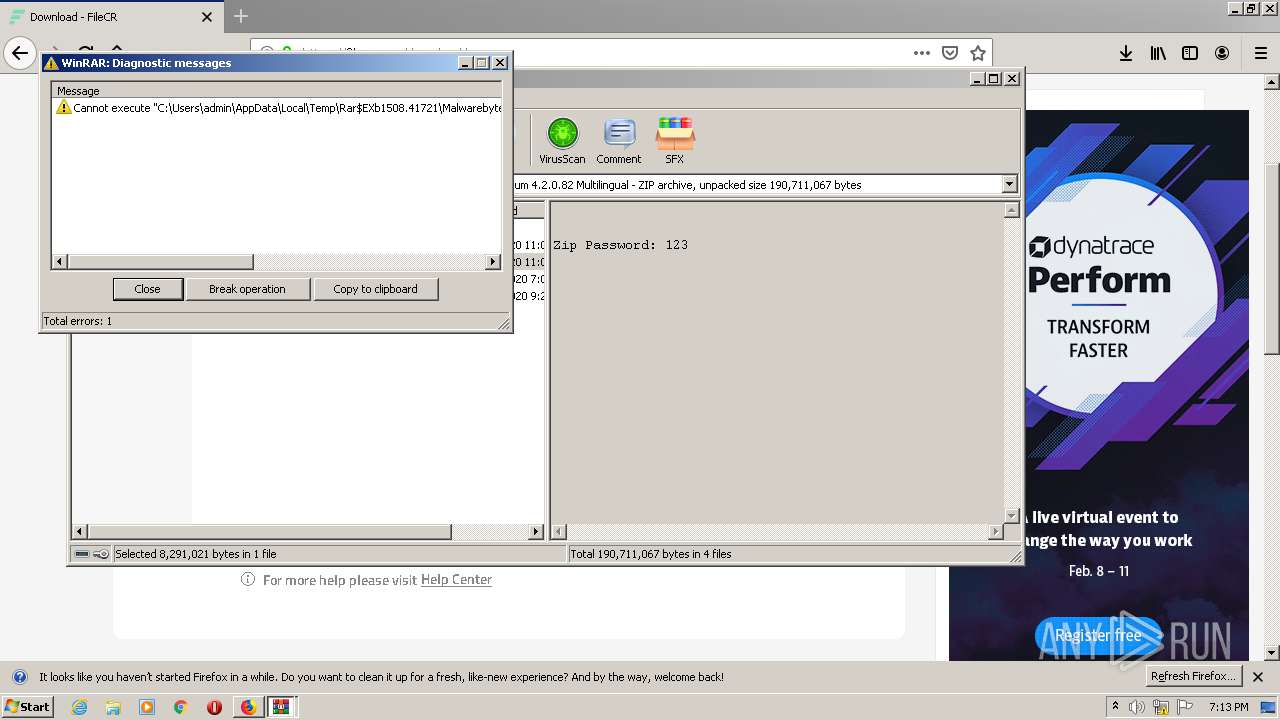1280x720 pixels.
Task: Expand the WinRAR archive path dropdown
Action: pyautogui.click(x=1009, y=184)
